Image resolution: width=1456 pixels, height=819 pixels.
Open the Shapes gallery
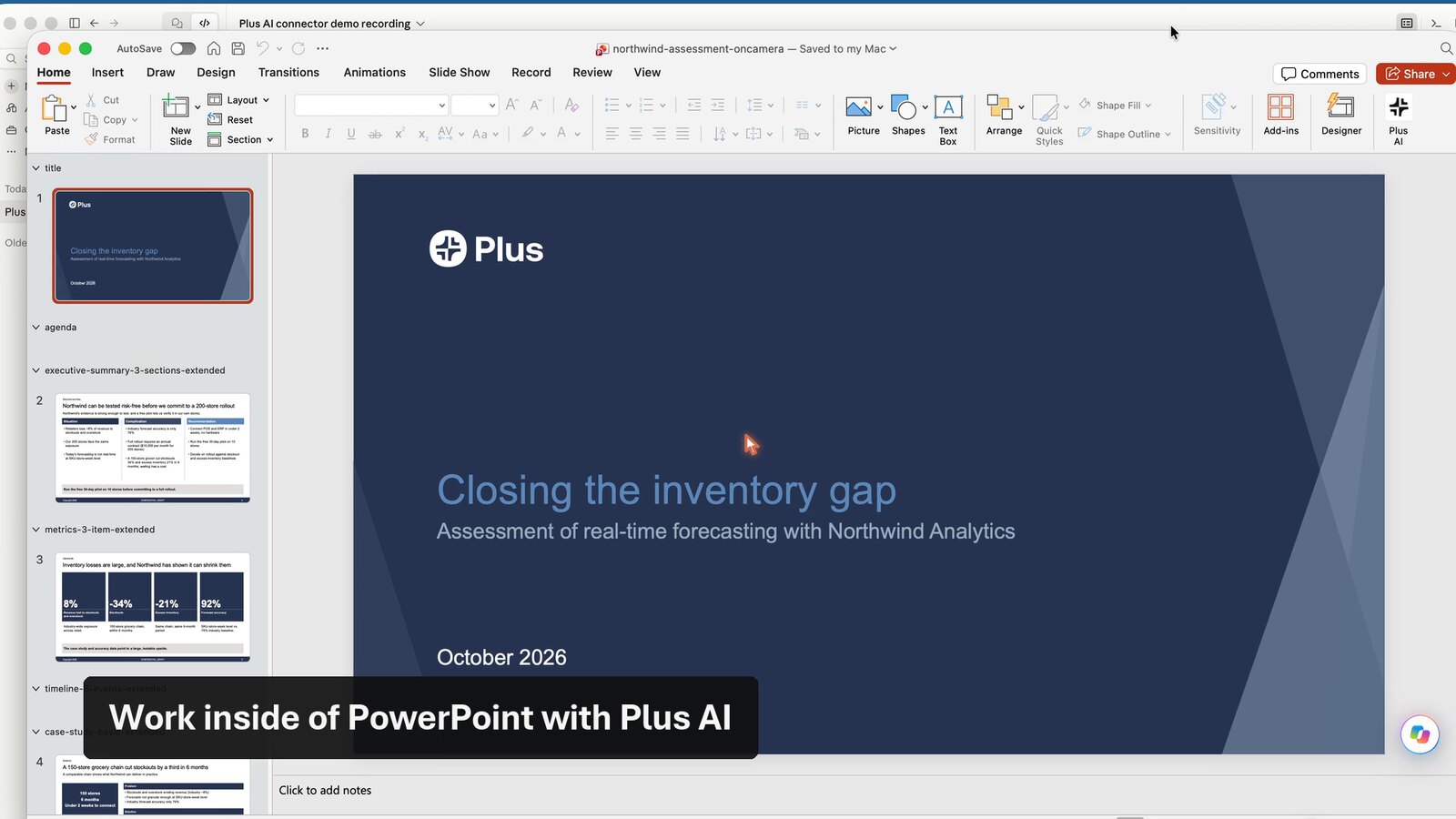(908, 116)
